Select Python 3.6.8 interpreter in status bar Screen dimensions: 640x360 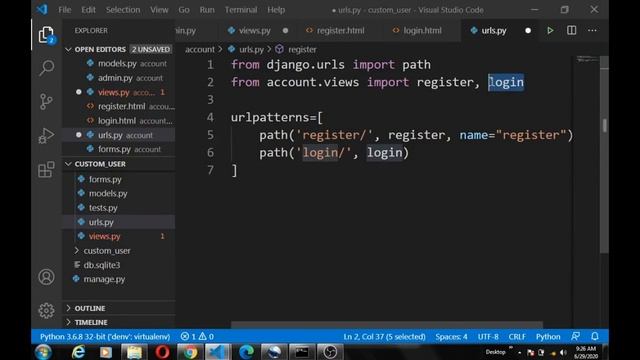(105, 336)
